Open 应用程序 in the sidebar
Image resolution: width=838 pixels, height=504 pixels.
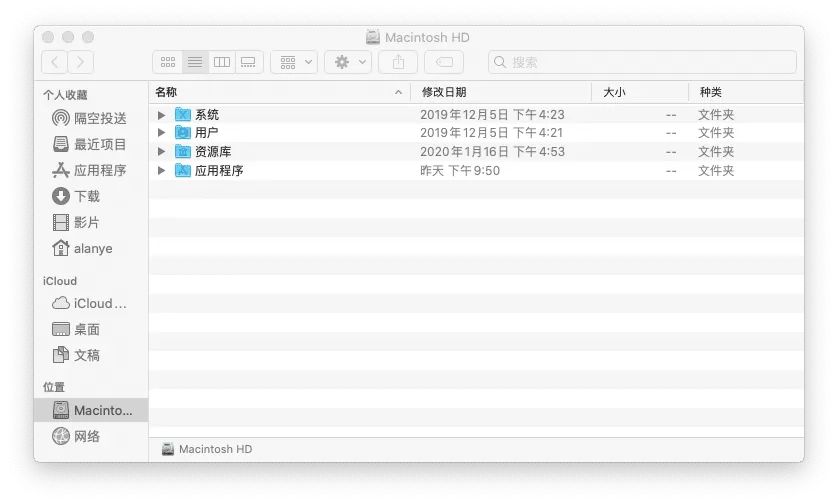90,170
